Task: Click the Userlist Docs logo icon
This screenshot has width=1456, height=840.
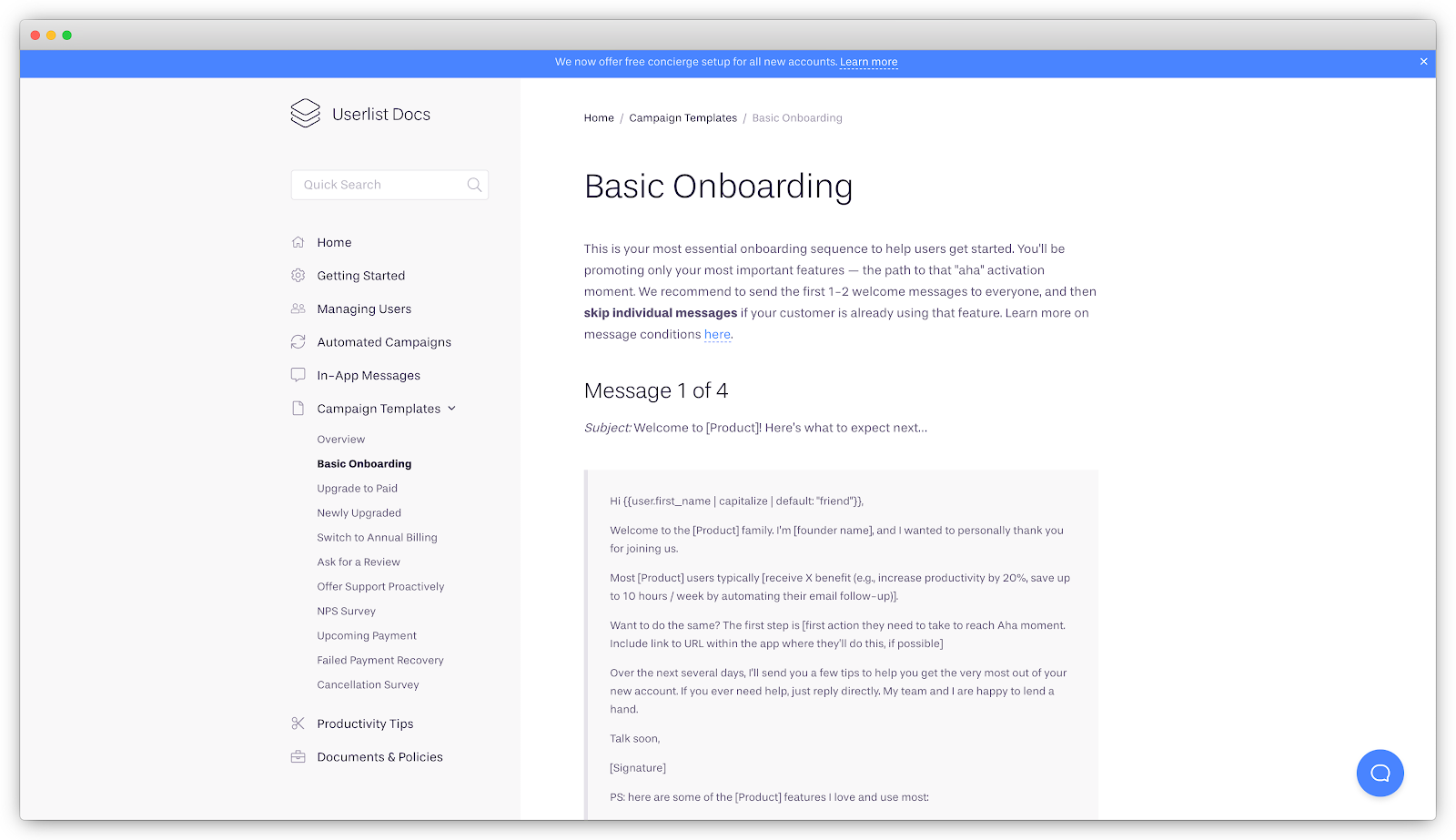Action: 305,113
